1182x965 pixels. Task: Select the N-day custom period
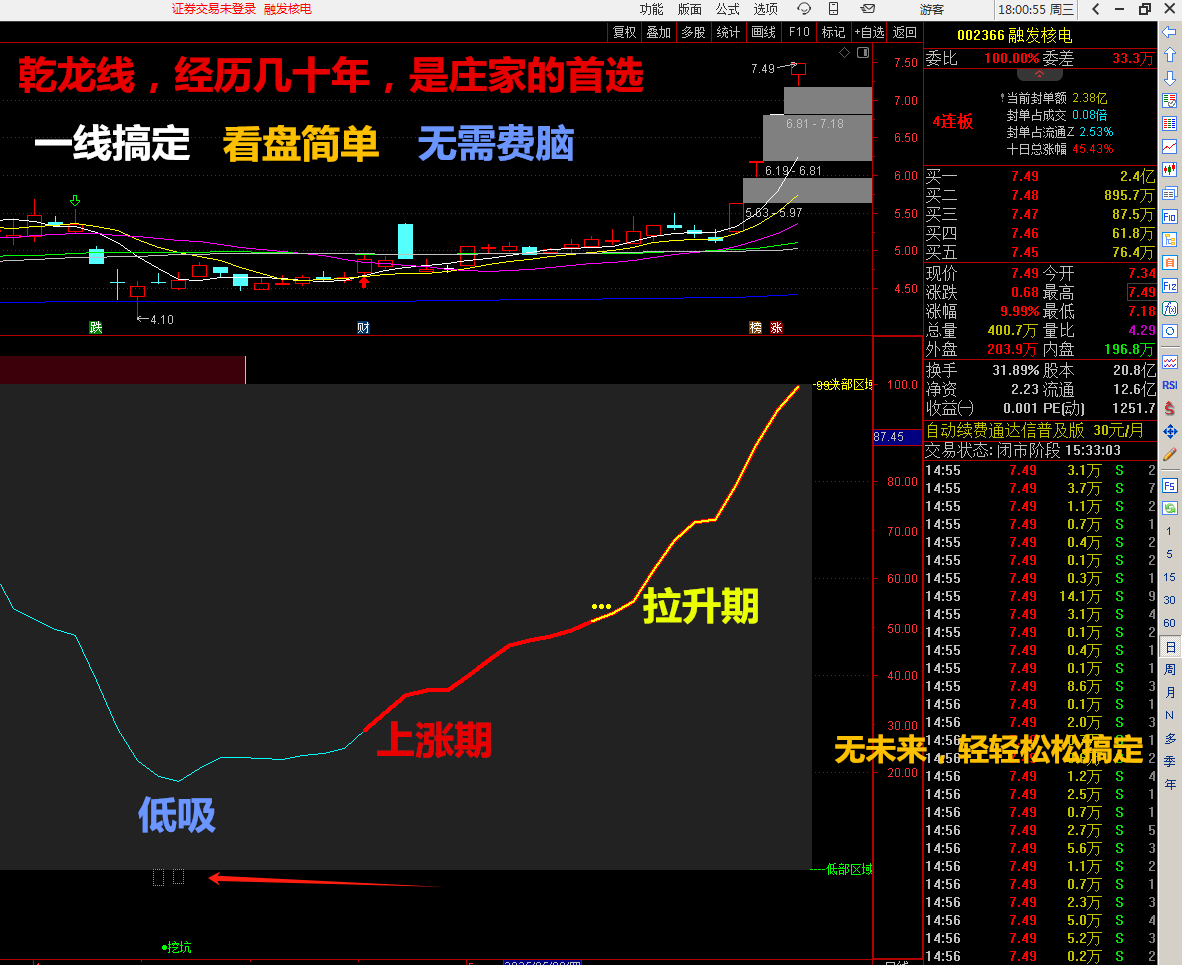(1169, 715)
